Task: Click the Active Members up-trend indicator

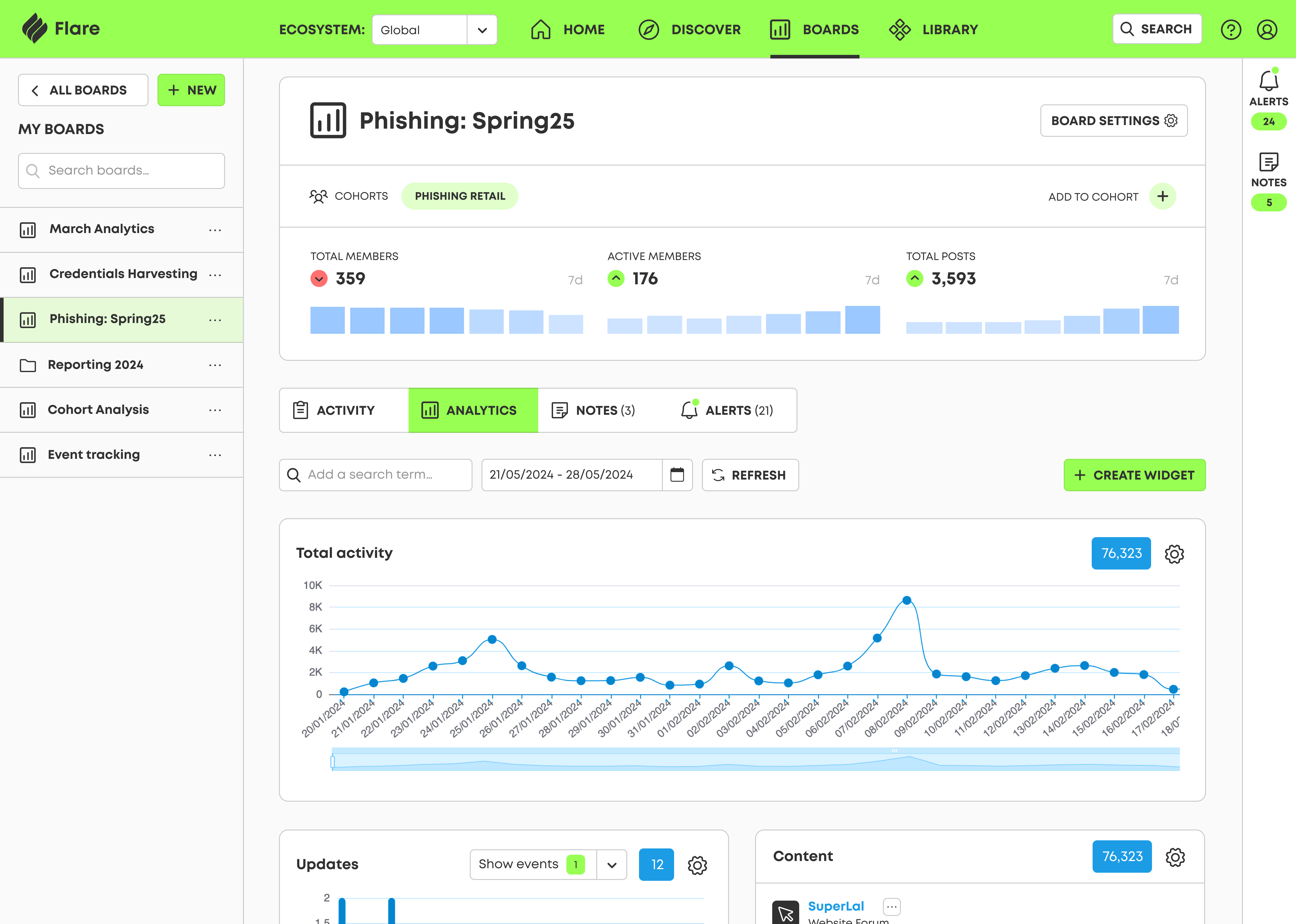Action: (x=616, y=279)
